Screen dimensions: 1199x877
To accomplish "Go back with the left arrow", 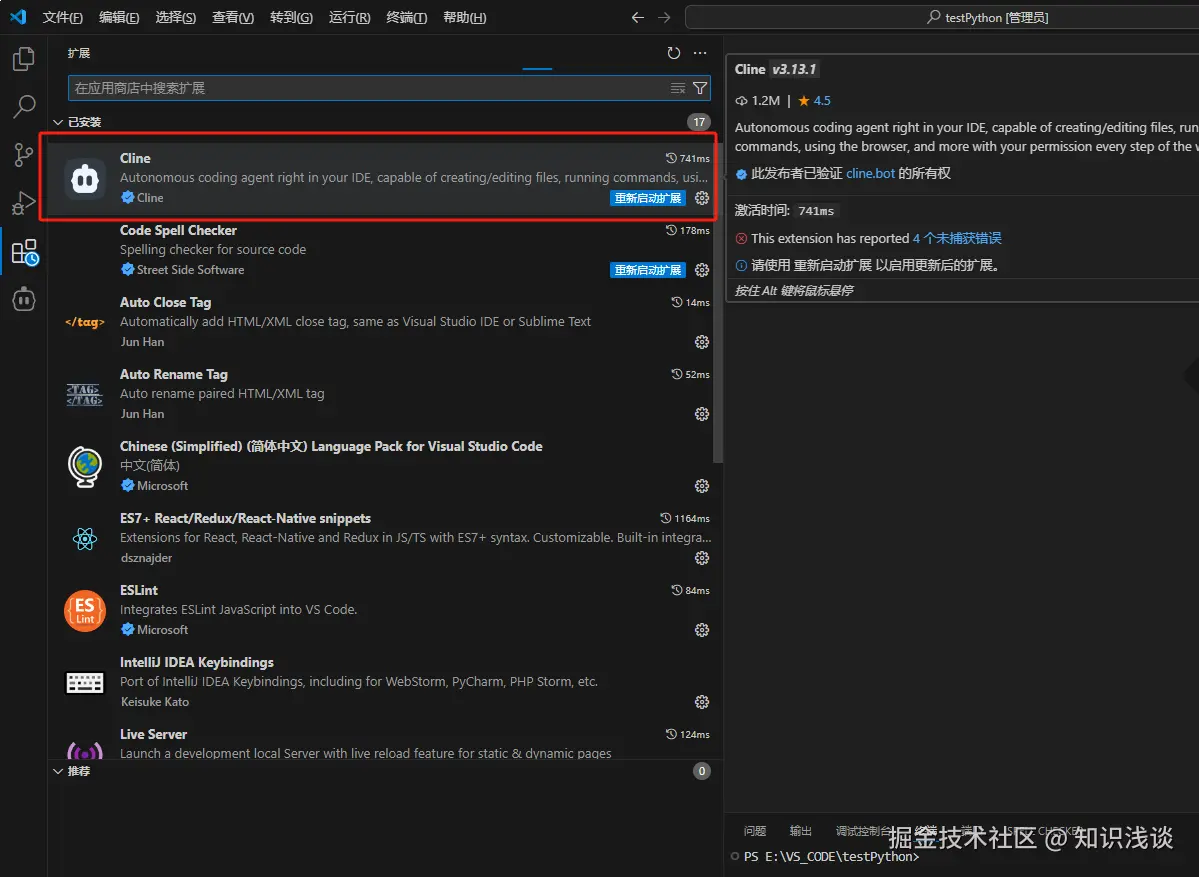I will tap(638, 17).
